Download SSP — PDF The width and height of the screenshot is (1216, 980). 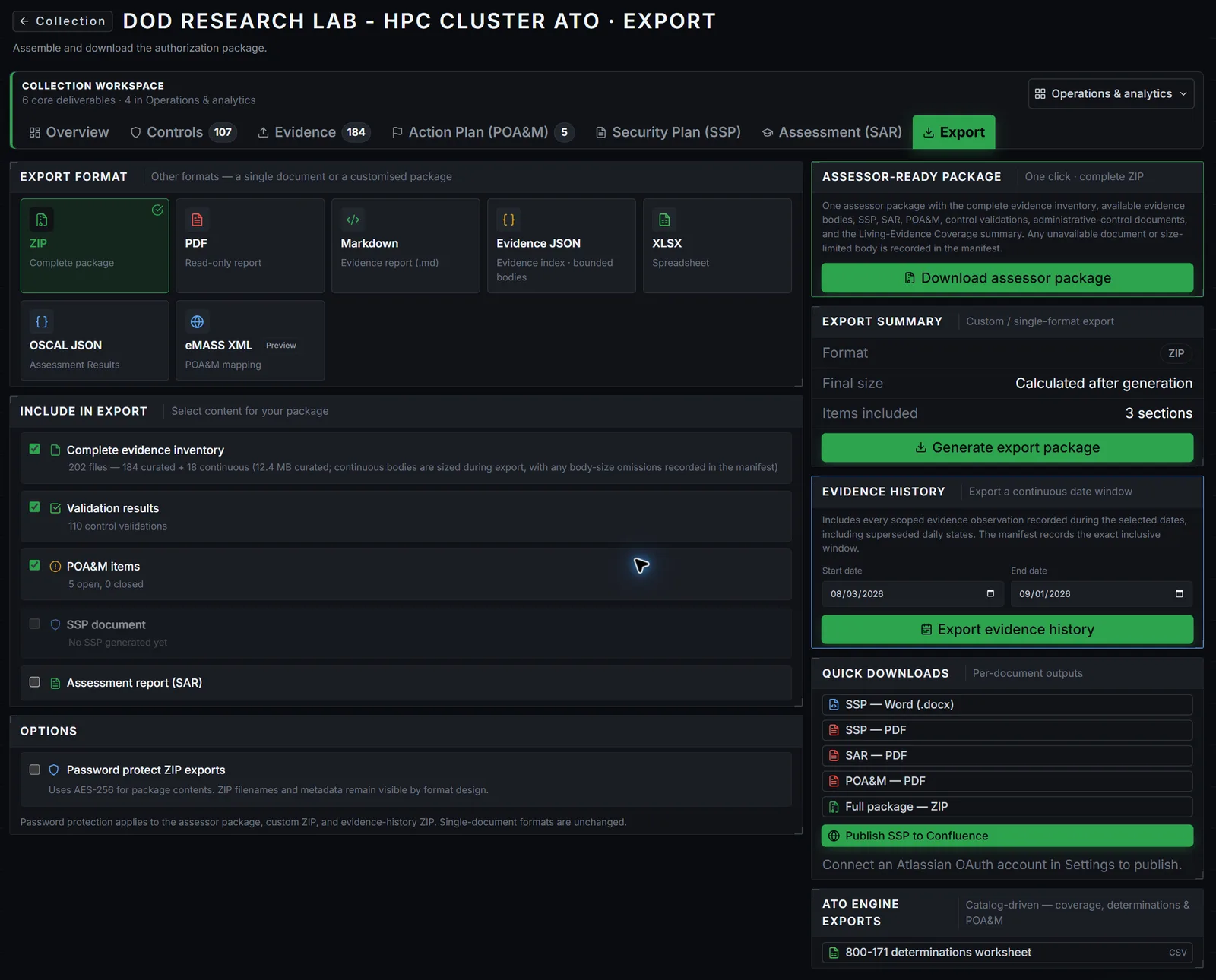coord(1007,730)
